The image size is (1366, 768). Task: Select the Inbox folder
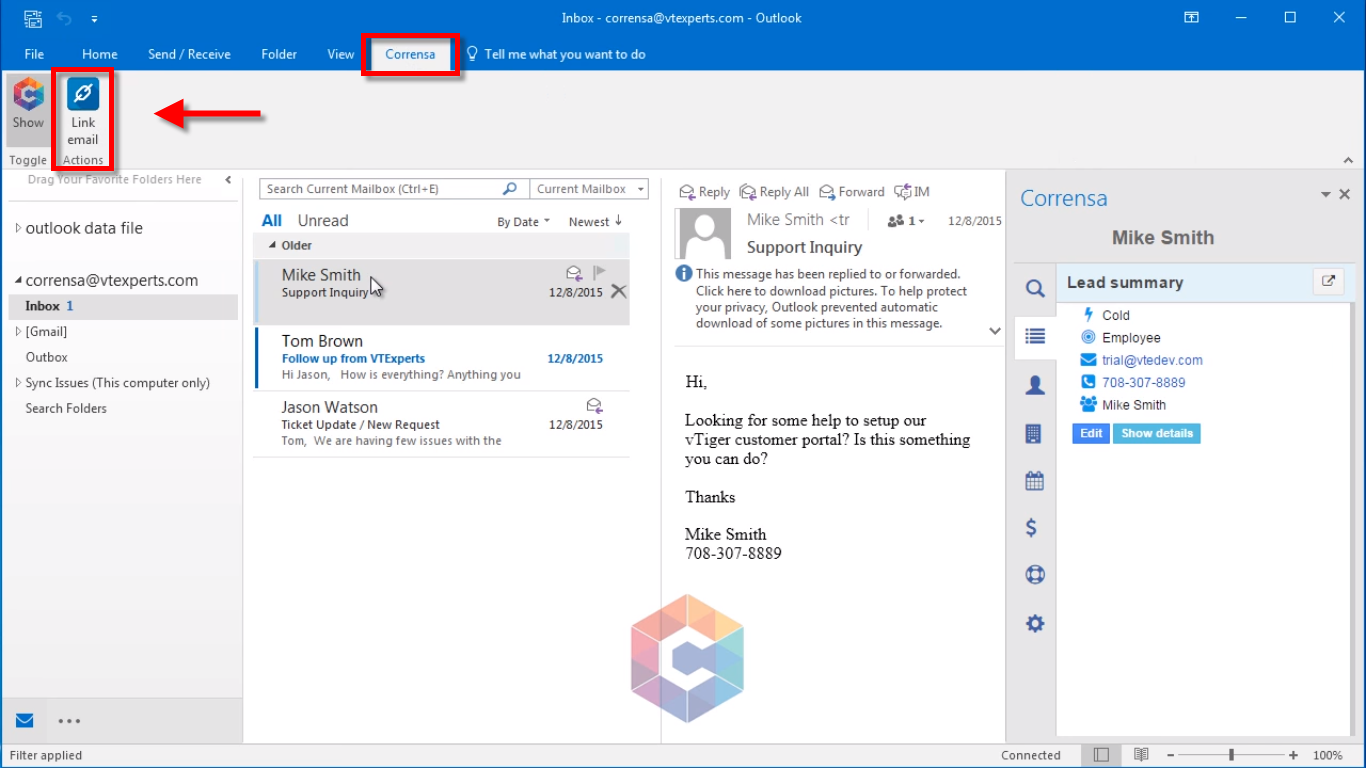pyautogui.click(x=123, y=306)
